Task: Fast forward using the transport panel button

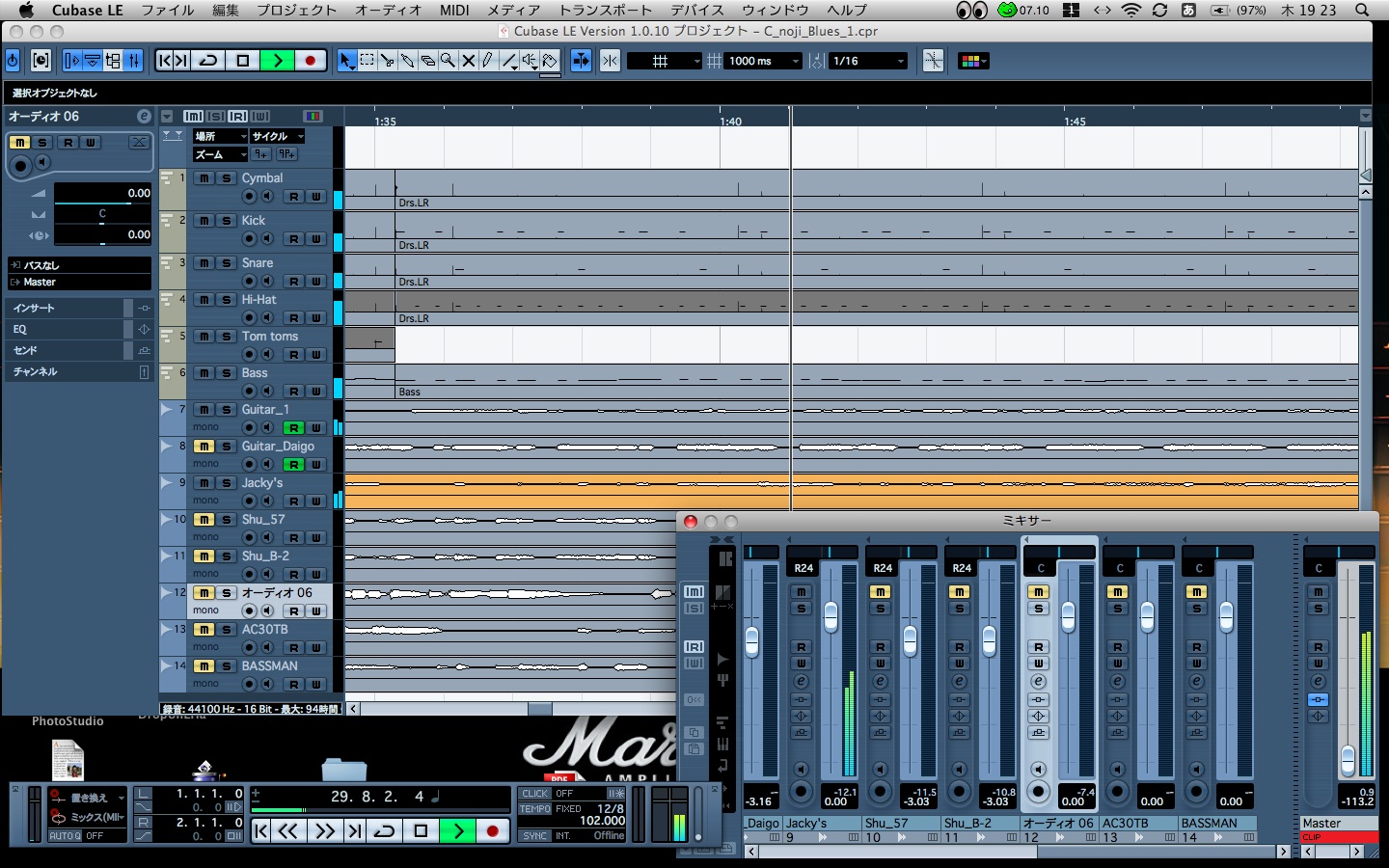Action: coord(325,830)
